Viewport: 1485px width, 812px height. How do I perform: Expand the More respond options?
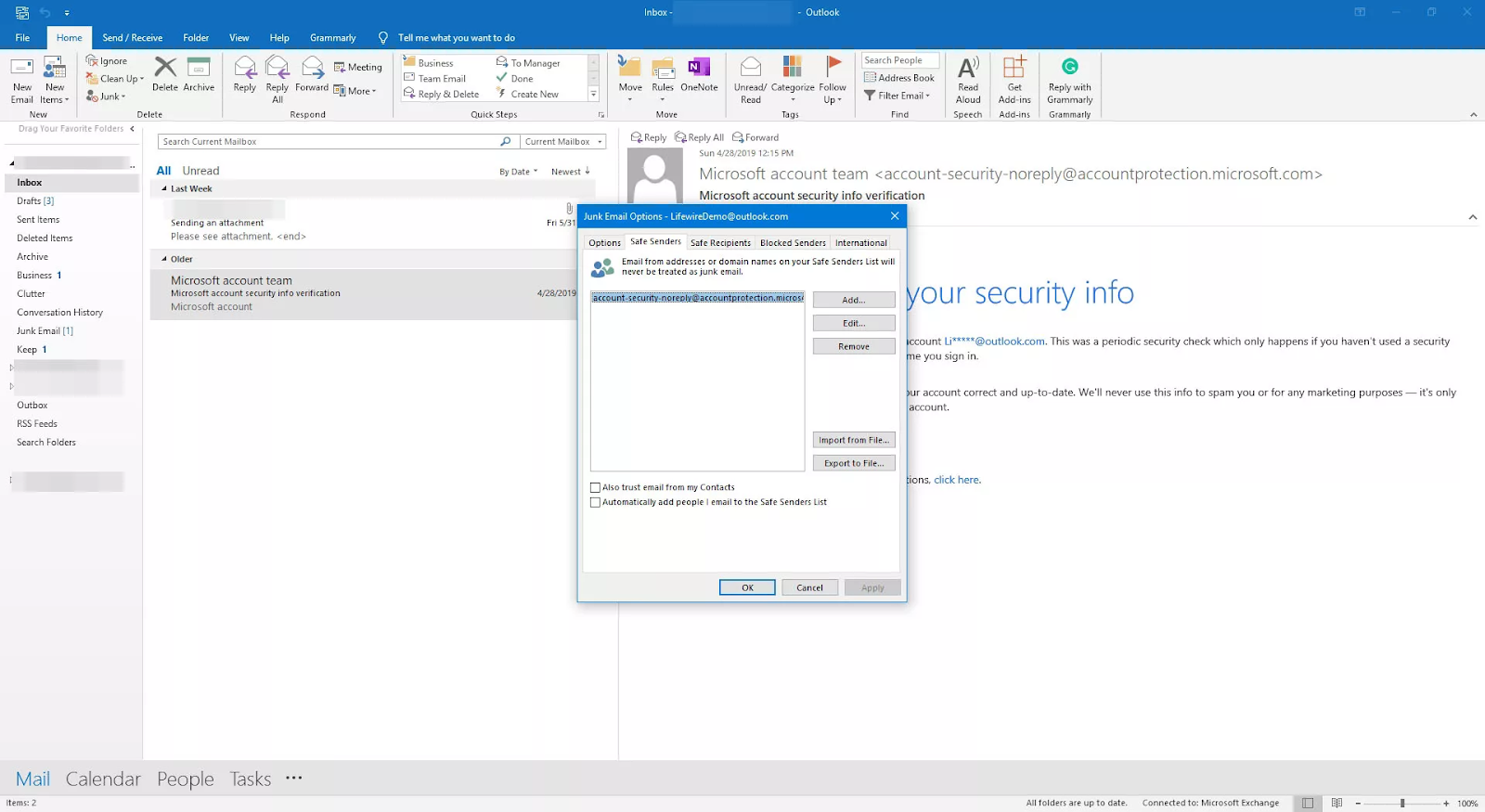coord(355,91)
